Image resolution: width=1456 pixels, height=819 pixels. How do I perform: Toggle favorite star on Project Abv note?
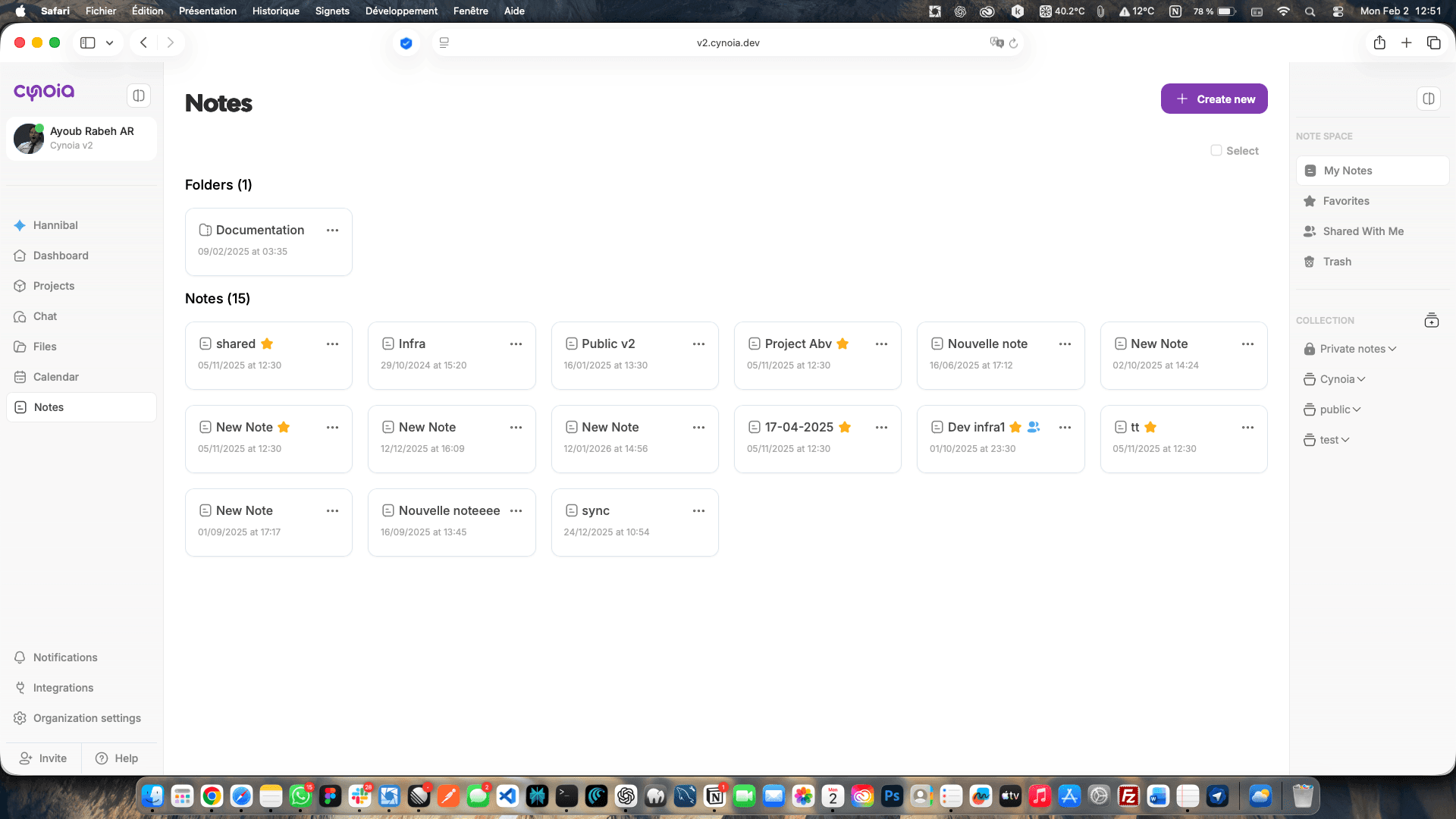click(843, 344)
